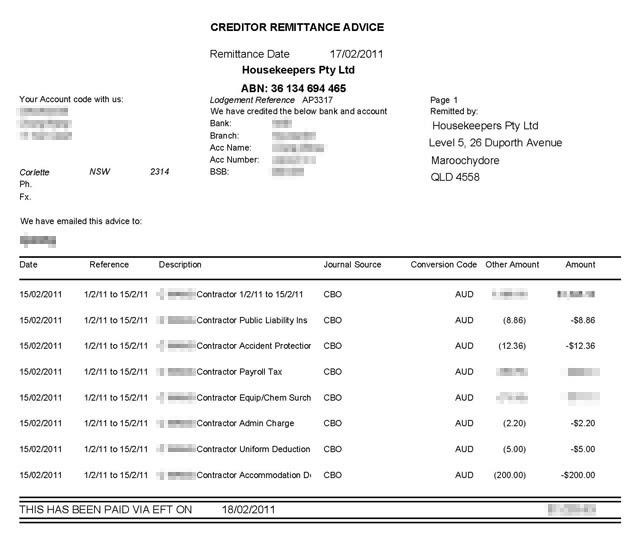Click the 'Corlette' suburb text

point(34,172)
